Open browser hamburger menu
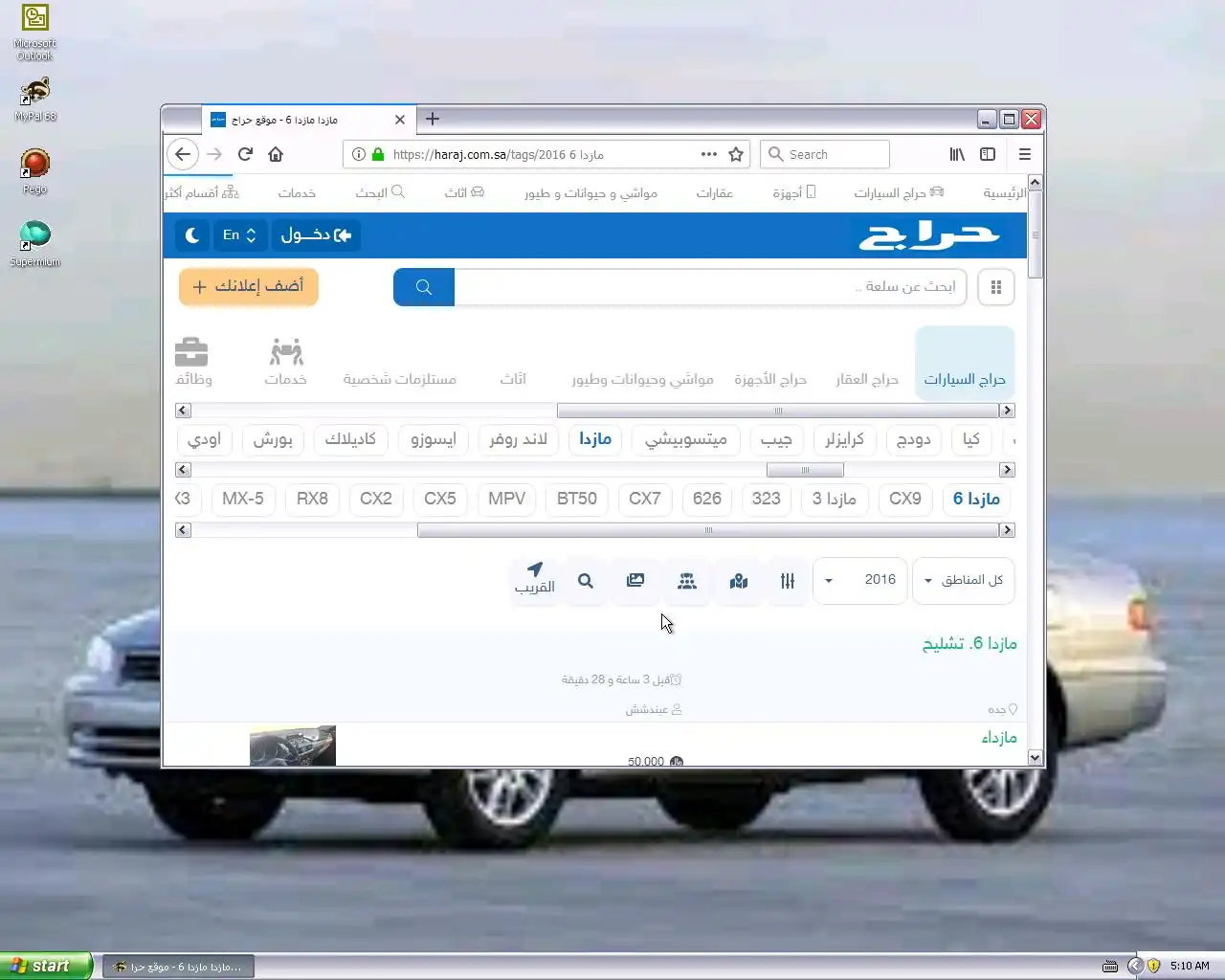The image size is (1225, 980). (1025, 154)
